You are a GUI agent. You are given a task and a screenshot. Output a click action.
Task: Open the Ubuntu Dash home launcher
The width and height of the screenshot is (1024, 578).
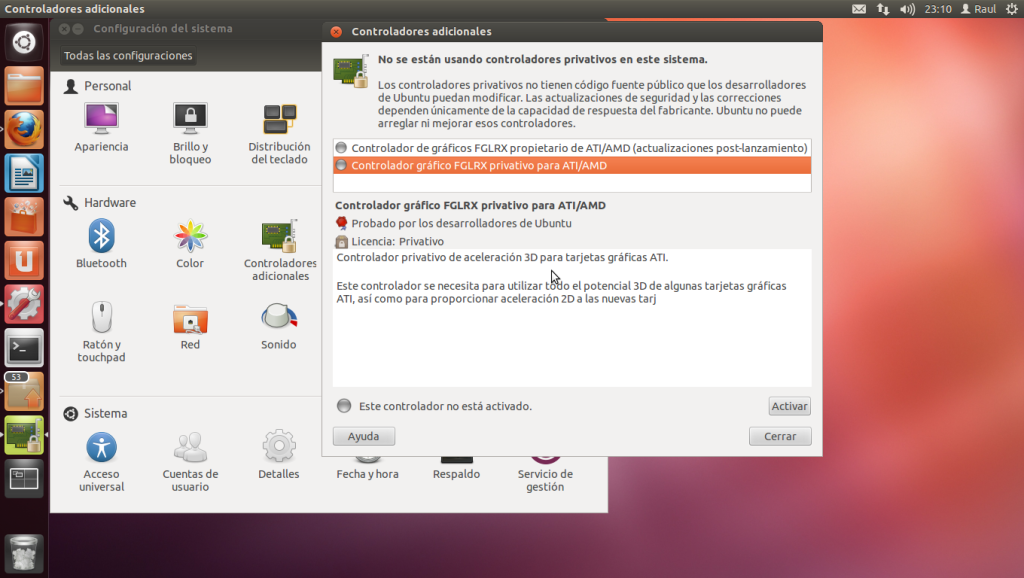pyautogui.click(x=24, y=42)
